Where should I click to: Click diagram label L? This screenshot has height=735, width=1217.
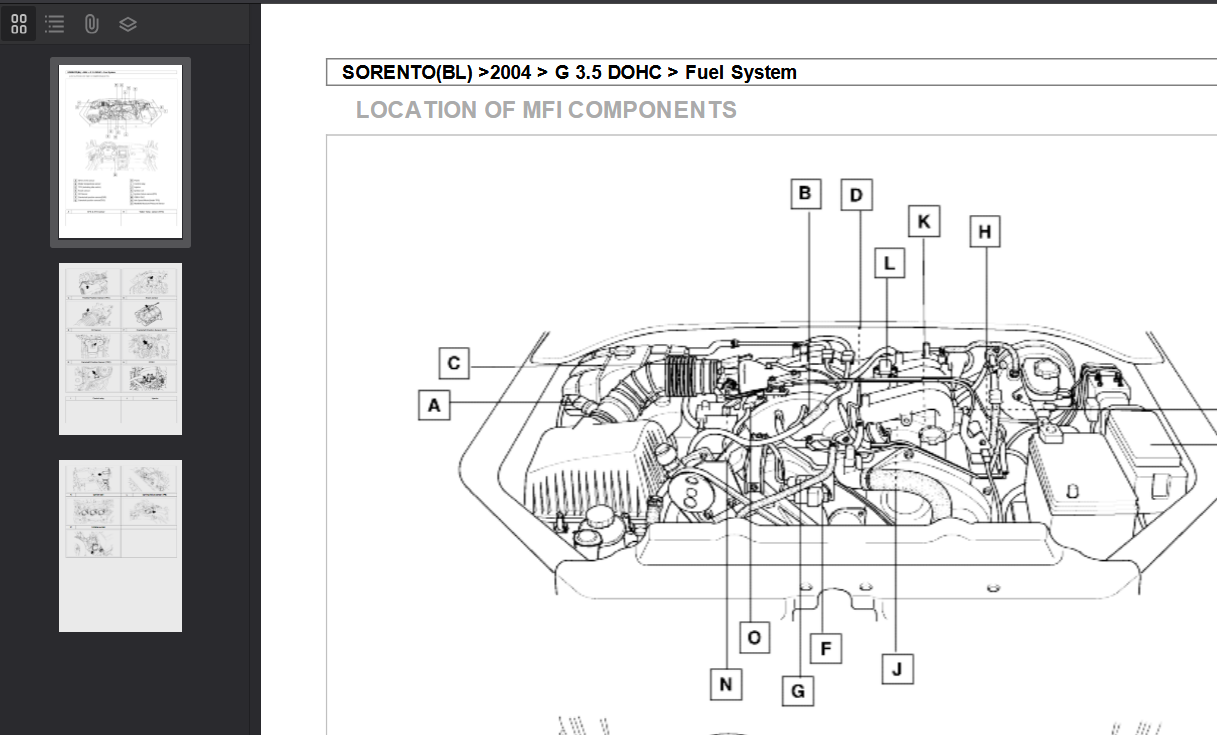click(x=889, y=264)
